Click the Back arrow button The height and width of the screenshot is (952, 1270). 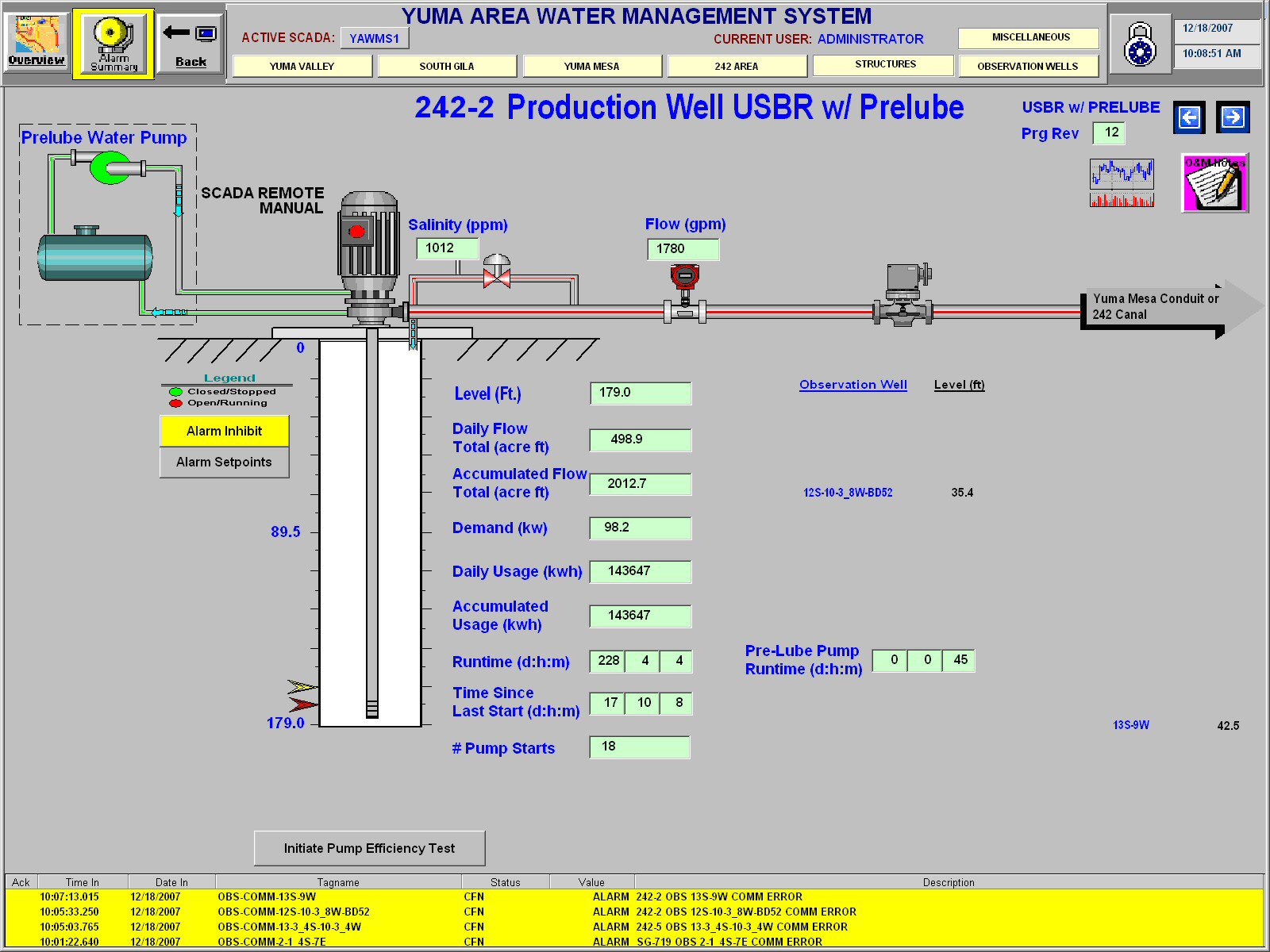point(190,44)
